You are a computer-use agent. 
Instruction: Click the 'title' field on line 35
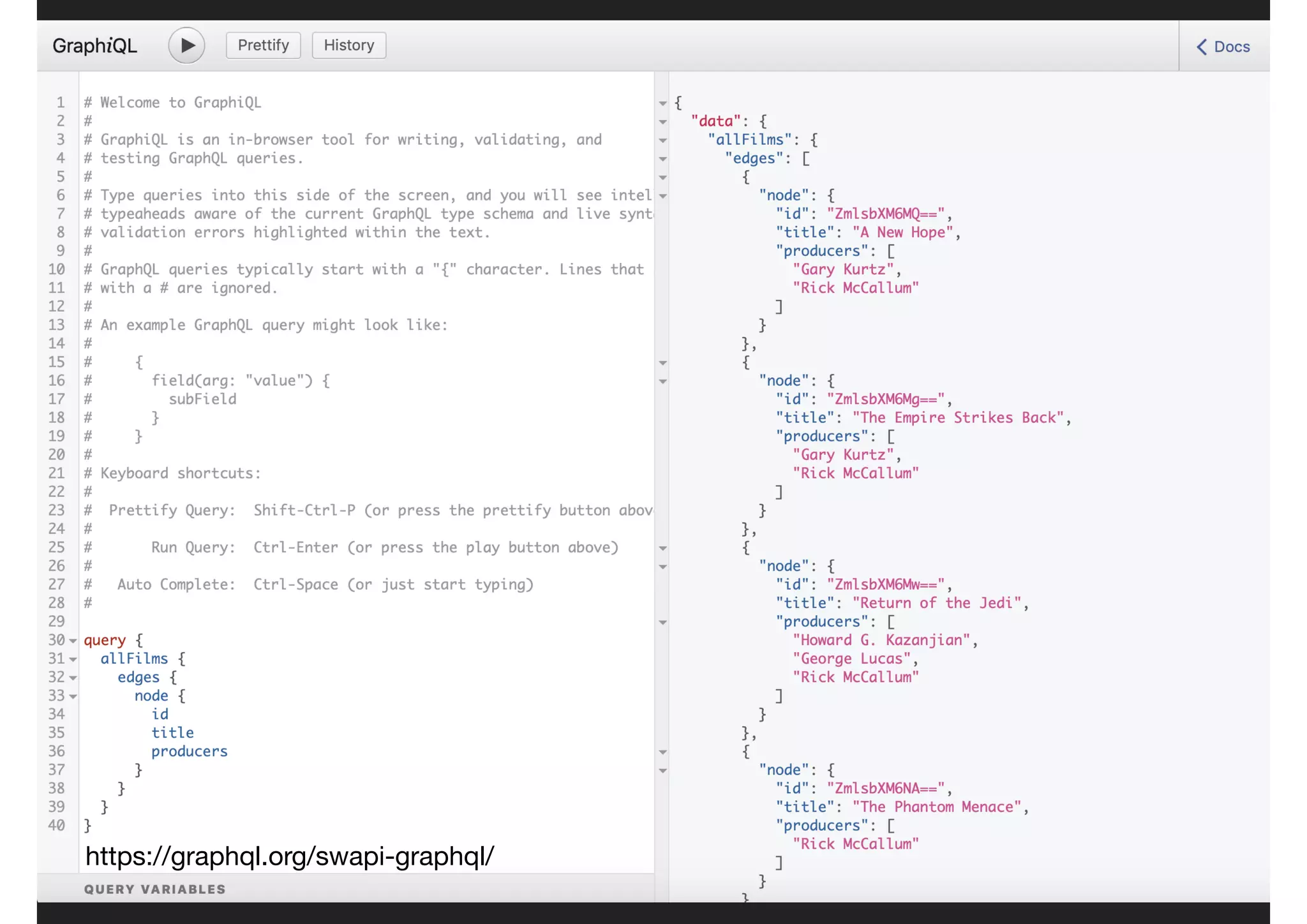point(172,733)
